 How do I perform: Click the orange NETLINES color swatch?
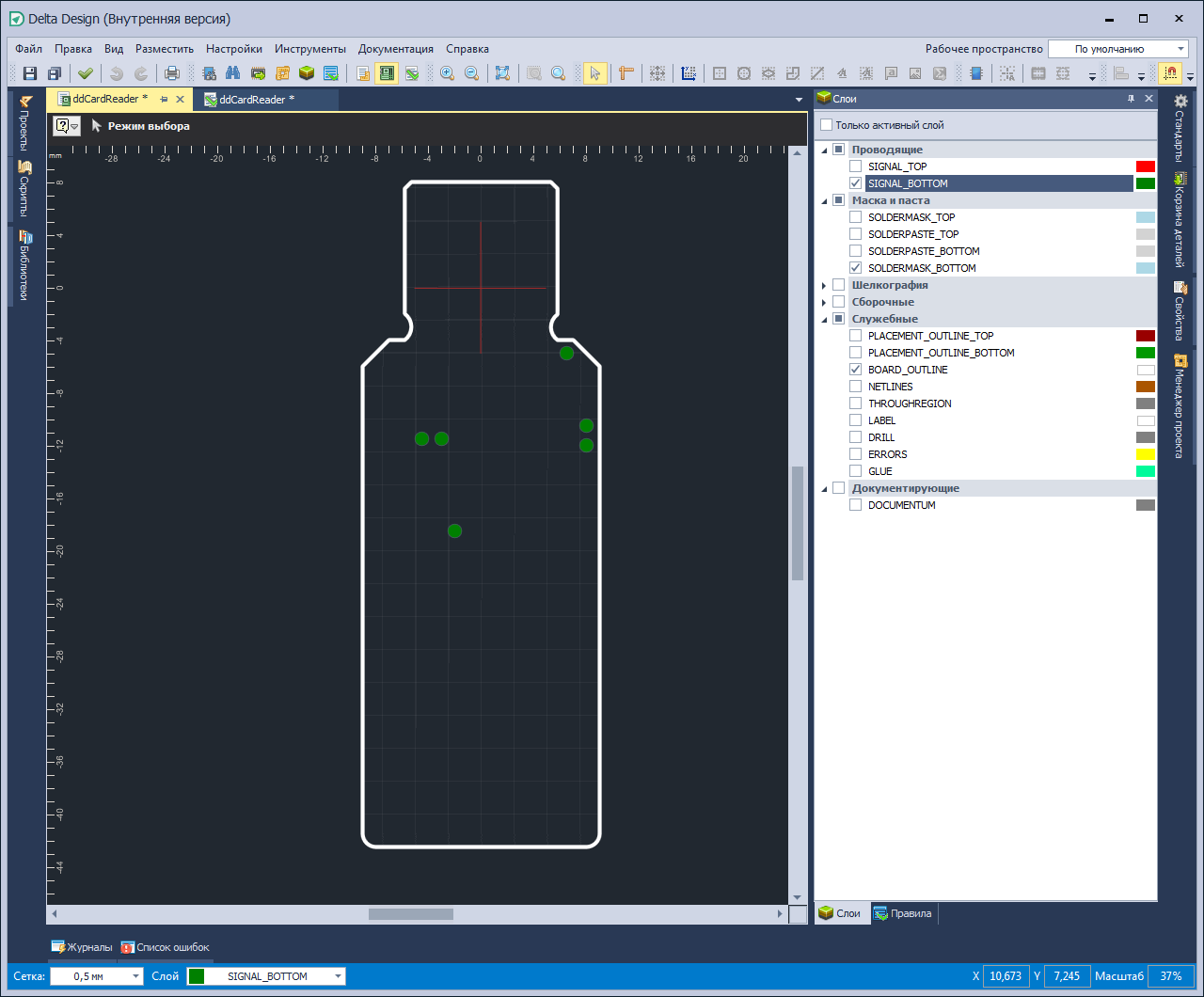(1145, 387)
